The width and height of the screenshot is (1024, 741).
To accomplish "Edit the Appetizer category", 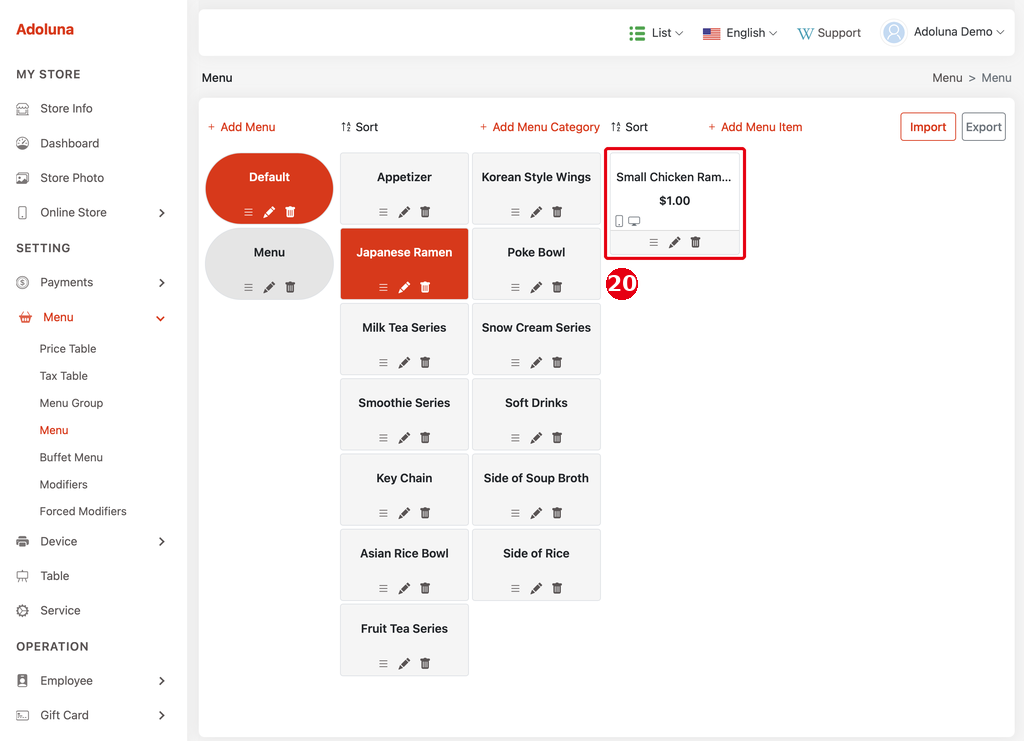I will 404,212.
